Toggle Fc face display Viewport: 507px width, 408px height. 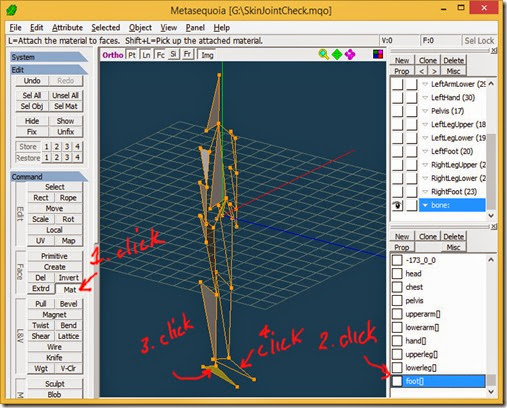tap(160, 55)
